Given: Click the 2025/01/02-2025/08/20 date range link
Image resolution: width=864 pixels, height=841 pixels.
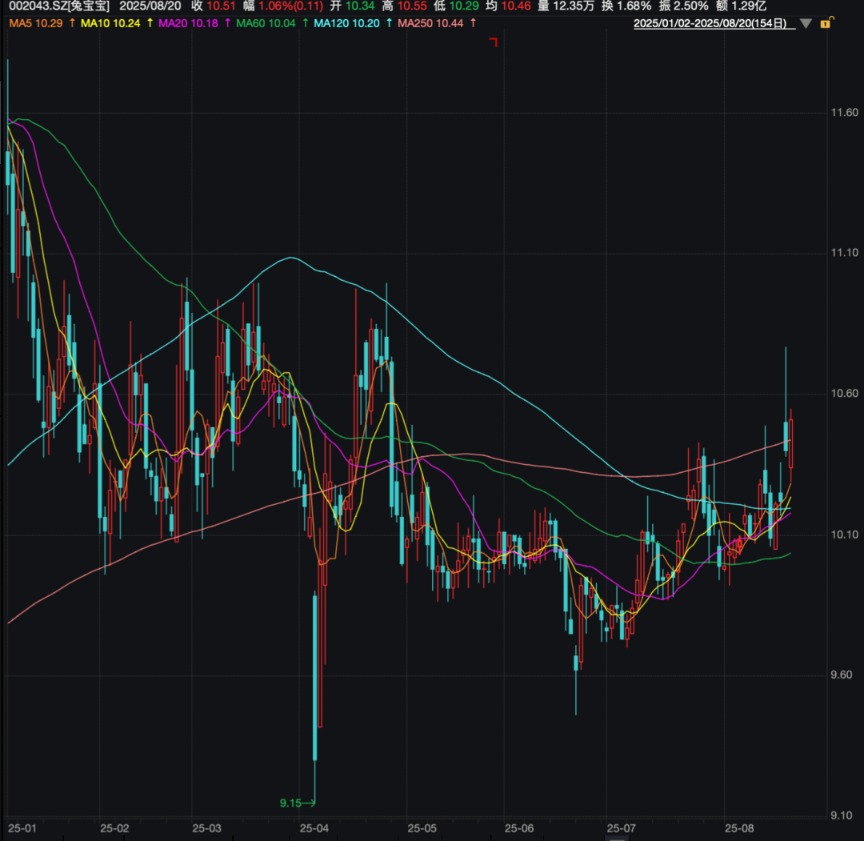Looking at the screenshot, I should pos(713,22).
